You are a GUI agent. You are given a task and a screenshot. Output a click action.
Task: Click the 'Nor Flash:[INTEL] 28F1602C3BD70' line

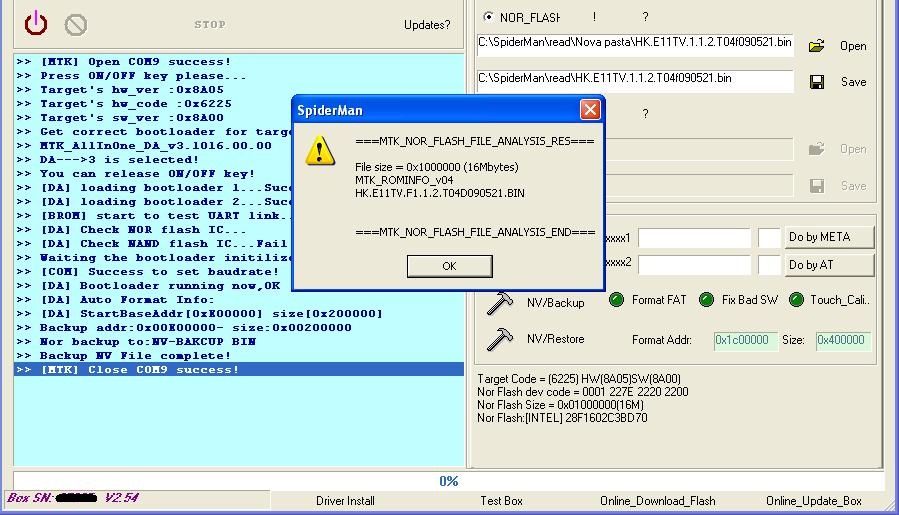(562, 418)
